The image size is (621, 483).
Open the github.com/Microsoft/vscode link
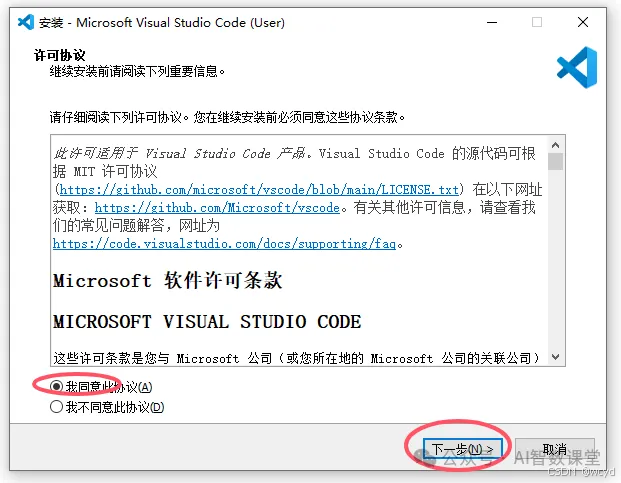[217, 207]
